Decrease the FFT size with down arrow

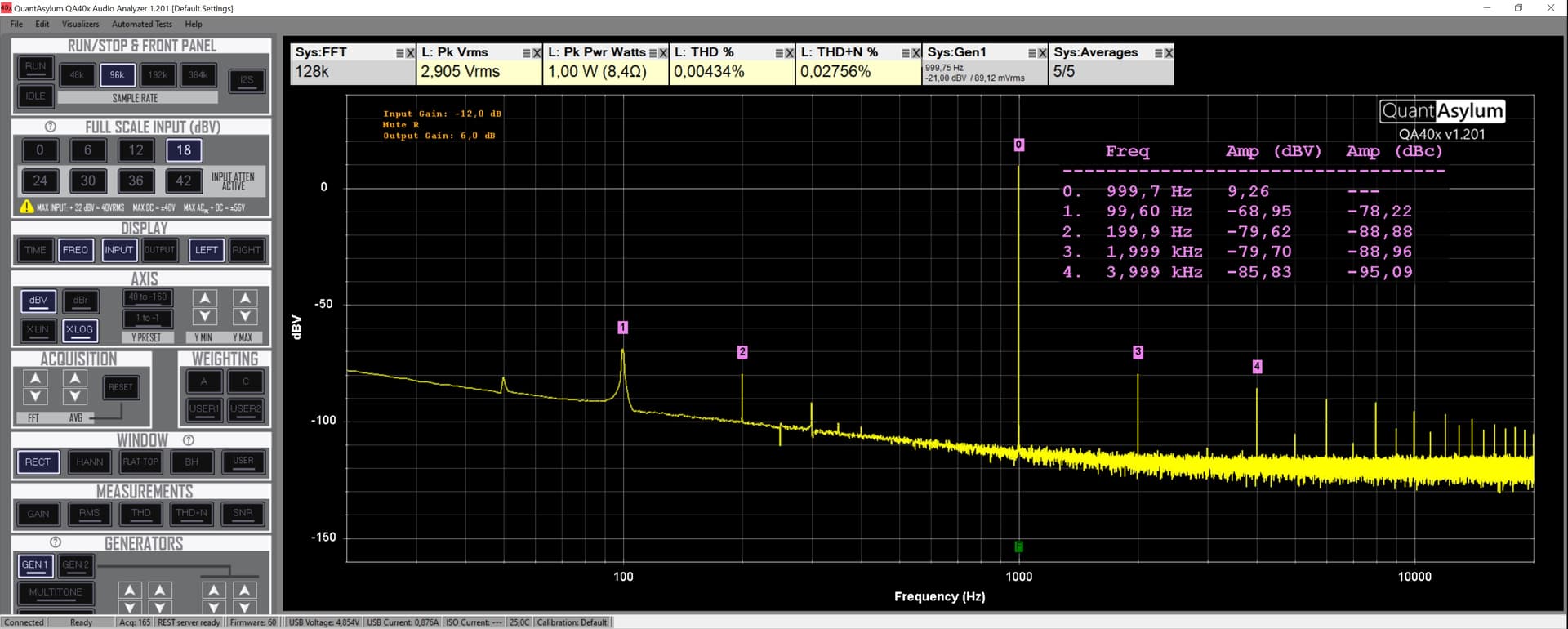pos(35,397)
